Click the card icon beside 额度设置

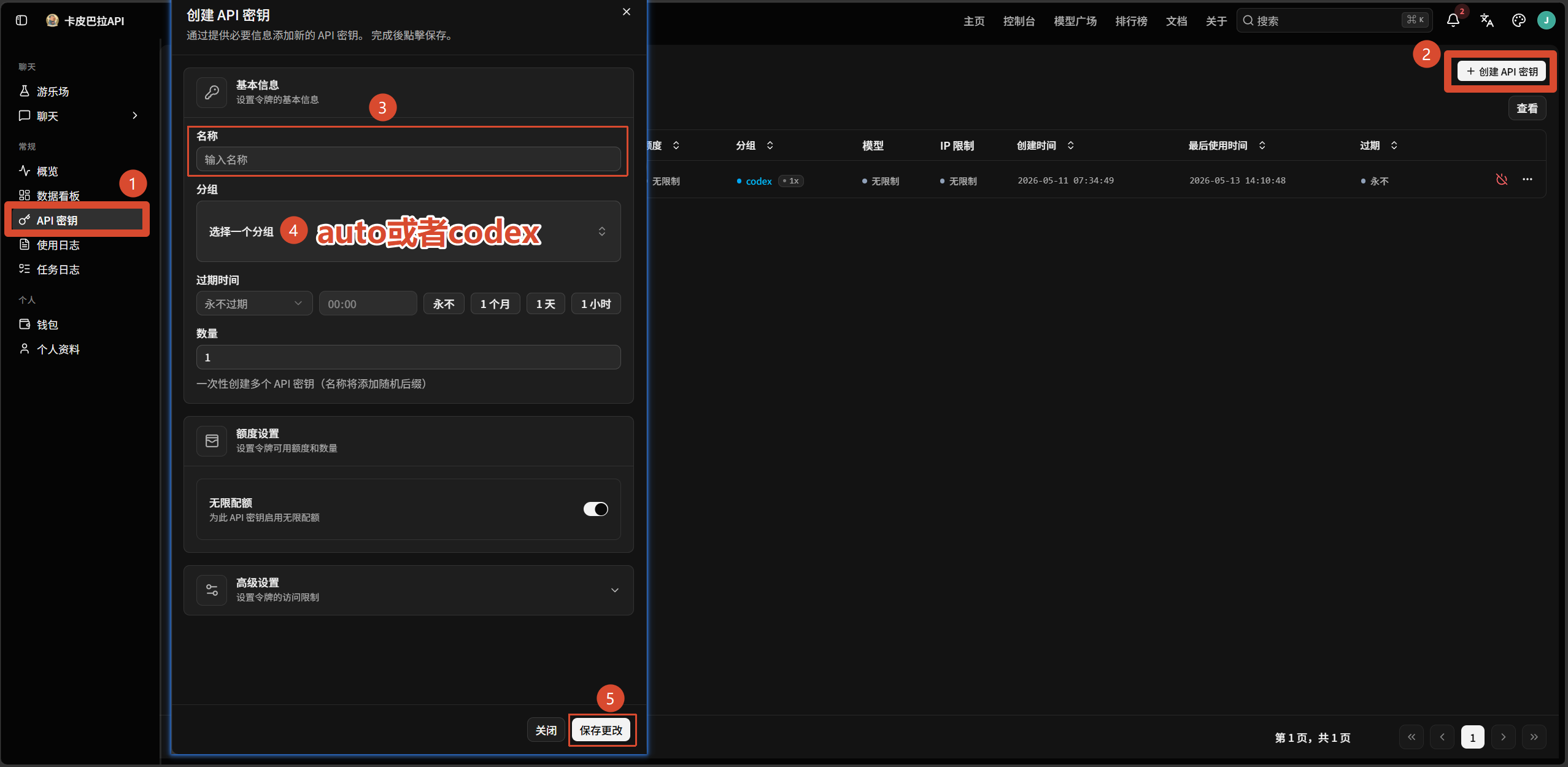(x=212, y=441)
